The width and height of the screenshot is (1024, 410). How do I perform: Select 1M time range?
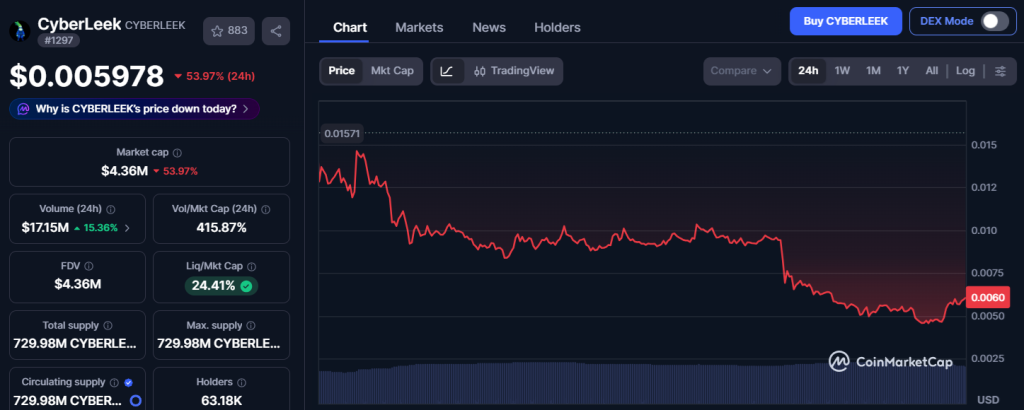click(x=873, y=71)
